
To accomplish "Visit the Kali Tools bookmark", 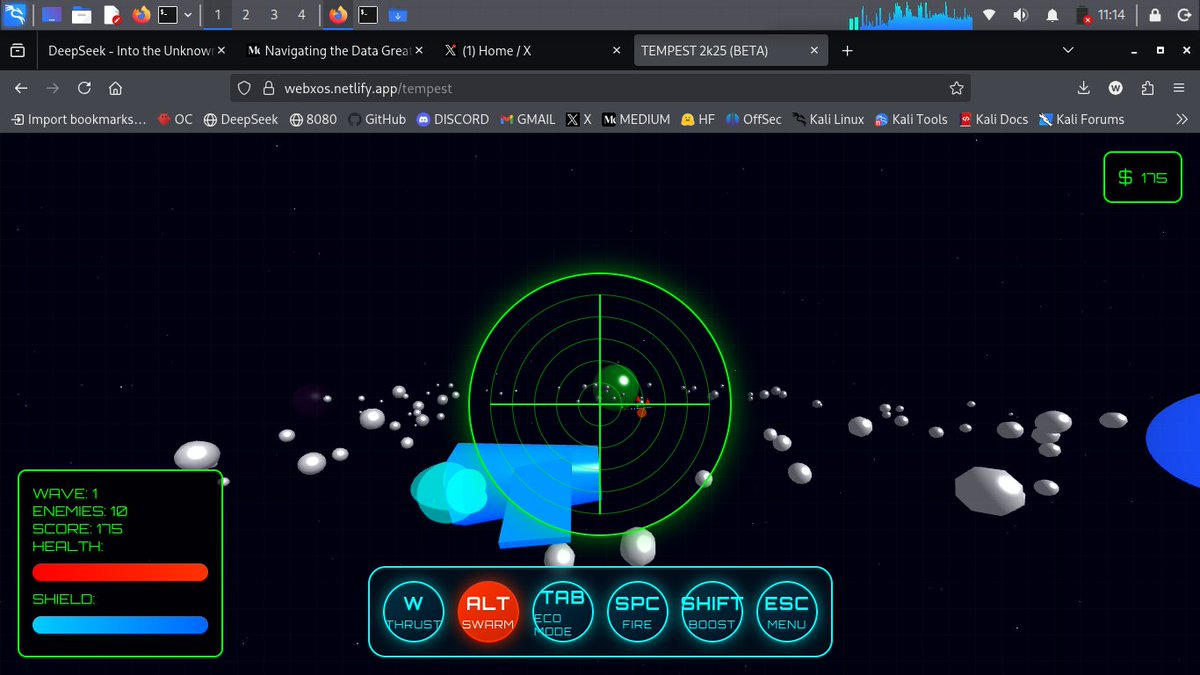I will pyautogui.click(x=911, y=119).
